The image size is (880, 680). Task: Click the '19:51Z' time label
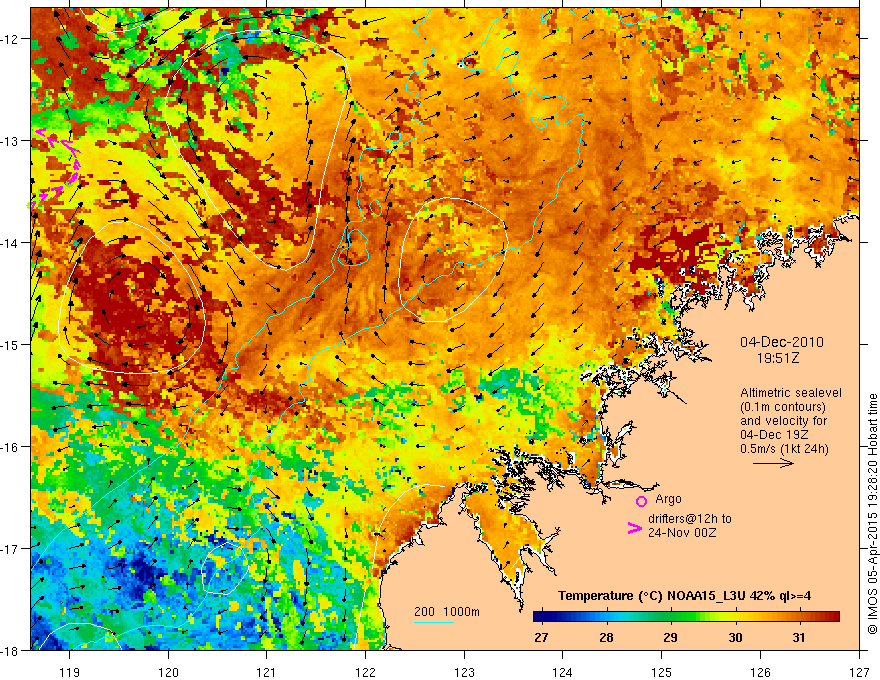(x=778, y=358)
